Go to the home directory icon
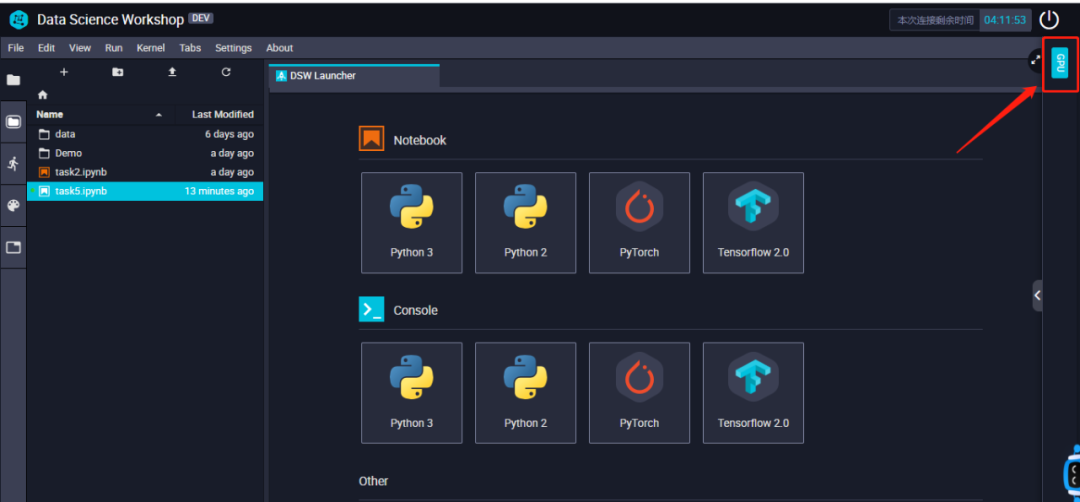 [x=43, y=95]
